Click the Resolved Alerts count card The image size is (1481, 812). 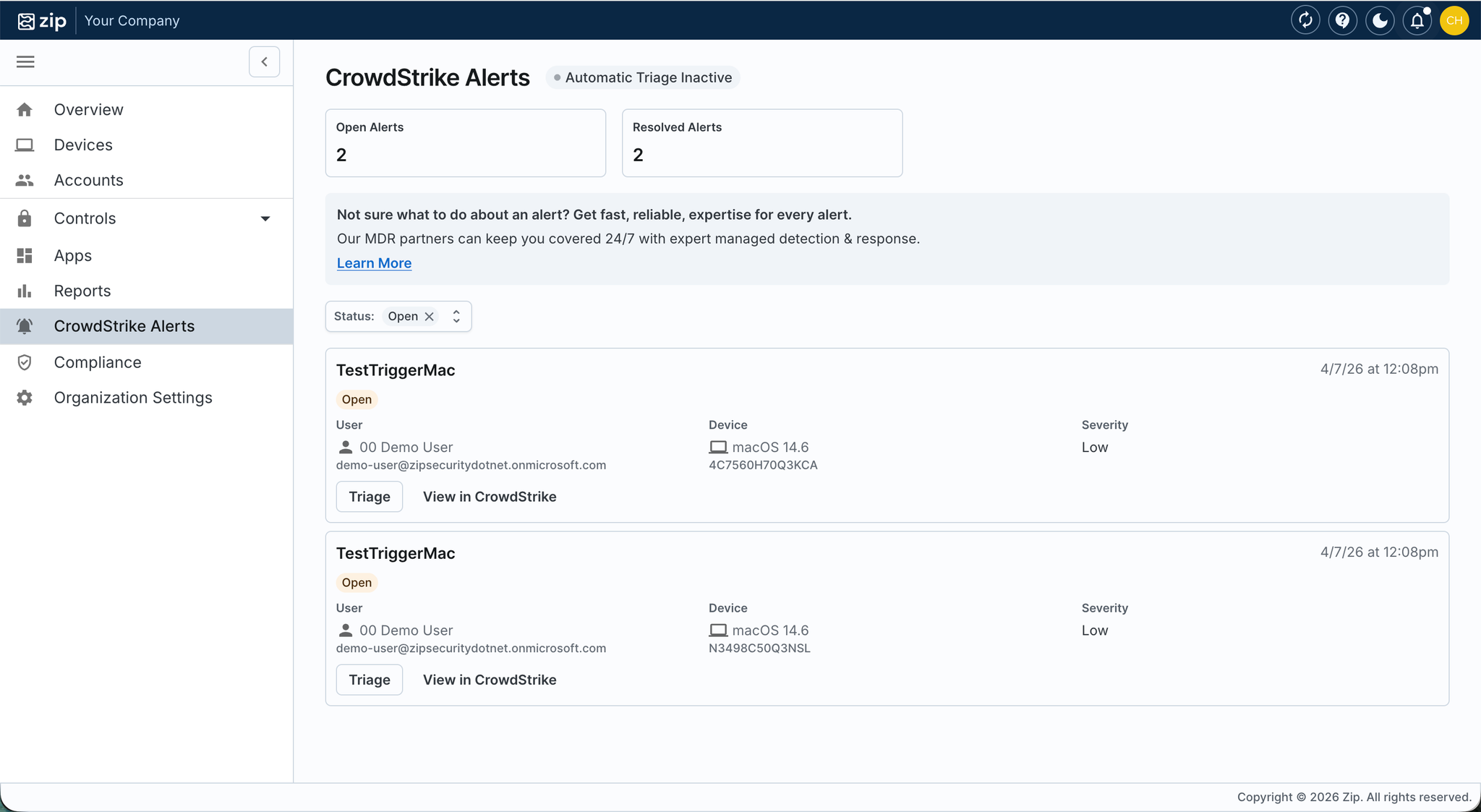point(762,142)
